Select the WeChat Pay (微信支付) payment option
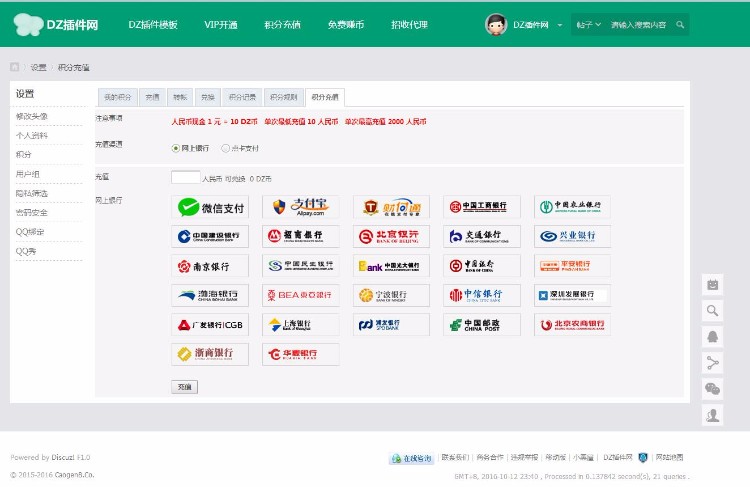The height and width of the screenshot is (487, 750). (210, 207)
